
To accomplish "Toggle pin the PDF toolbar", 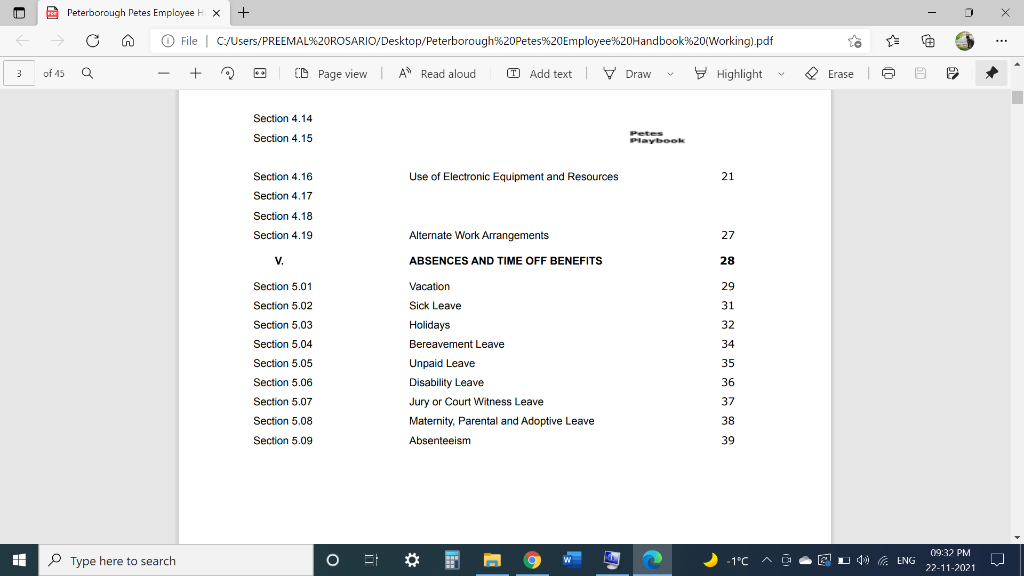I will pos(991,72).
